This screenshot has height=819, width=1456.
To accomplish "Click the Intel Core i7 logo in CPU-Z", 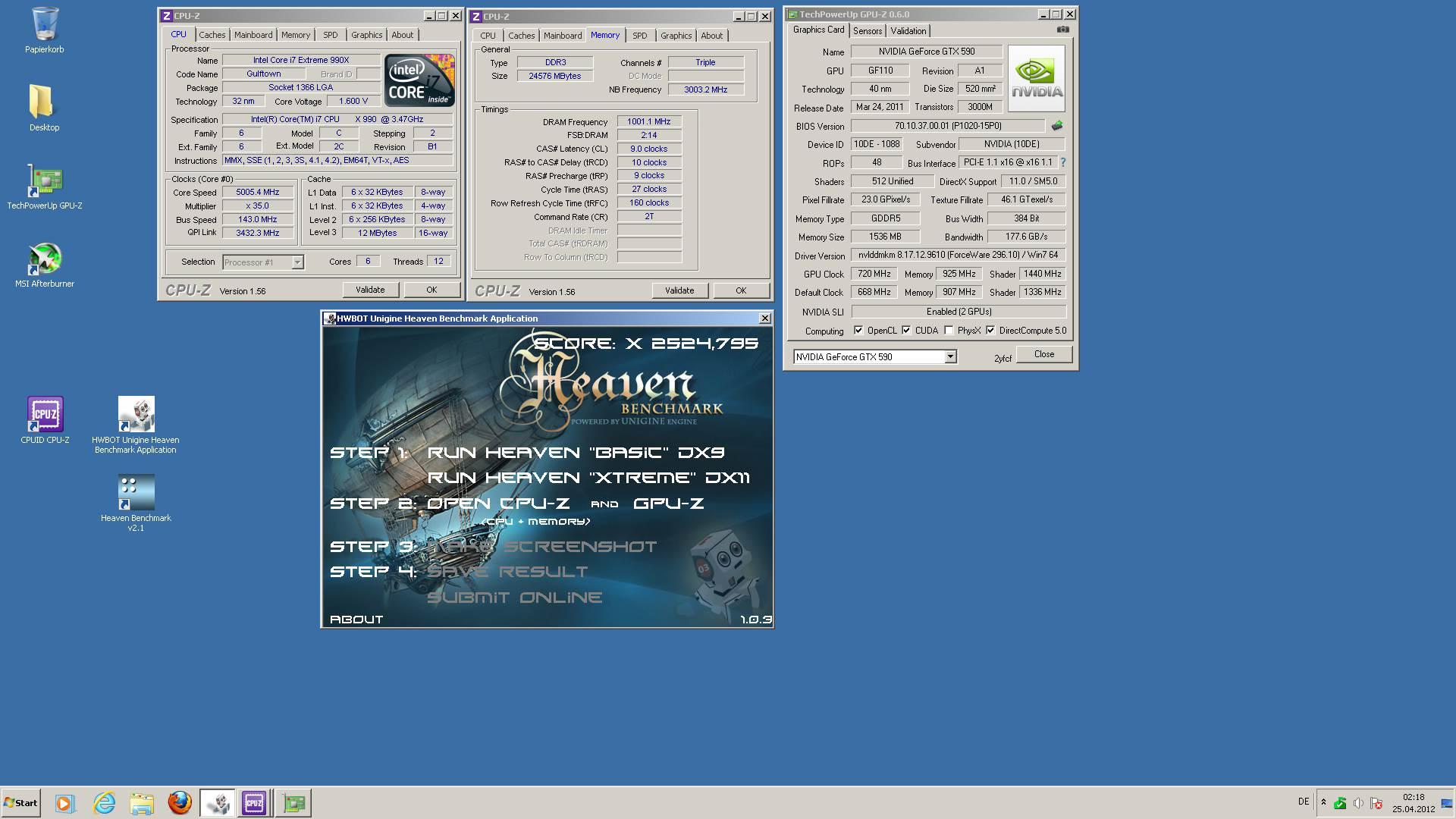I will (419, 80).
